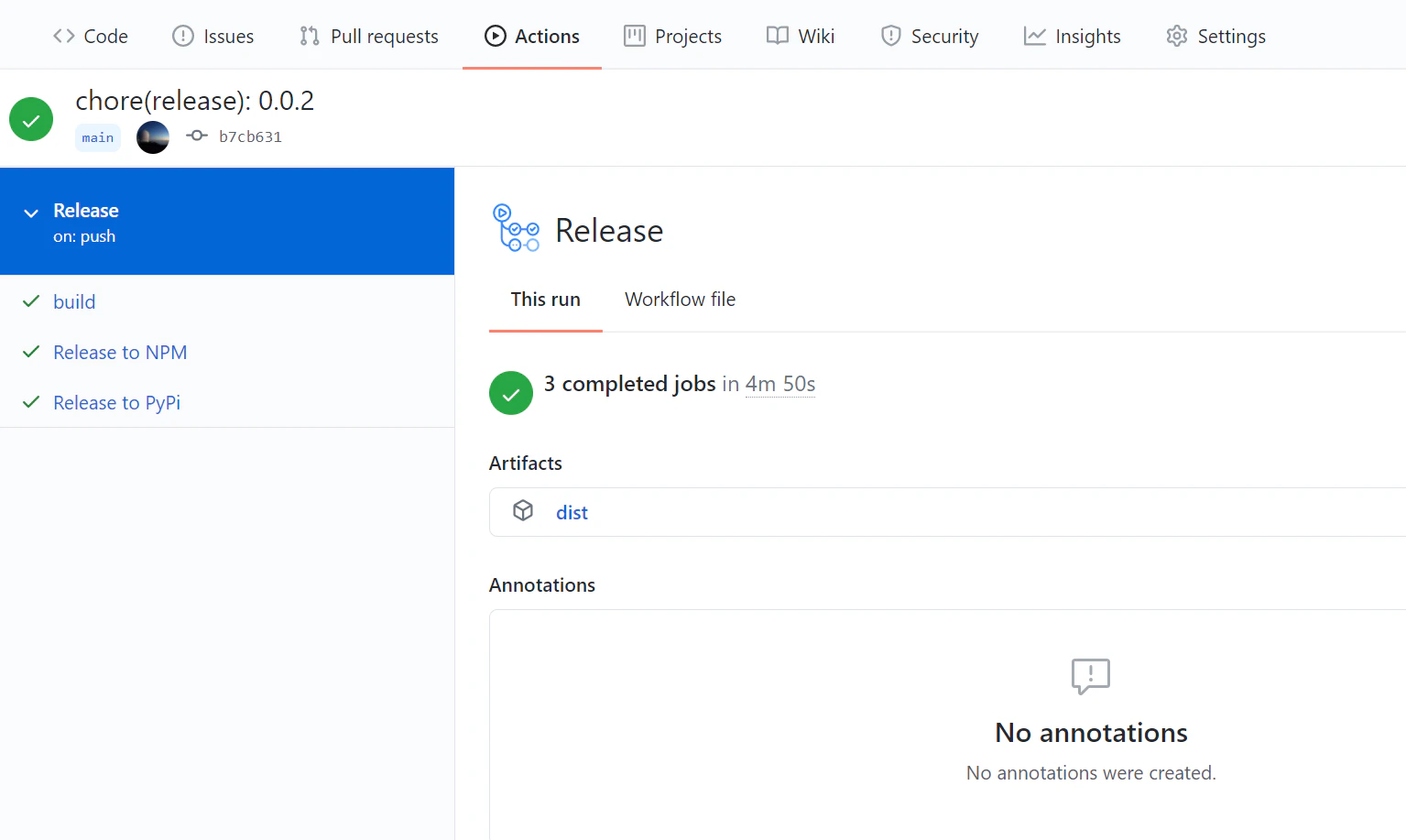Open the build job
Viewport: 1406px width, 840px height.
point(74,301)
